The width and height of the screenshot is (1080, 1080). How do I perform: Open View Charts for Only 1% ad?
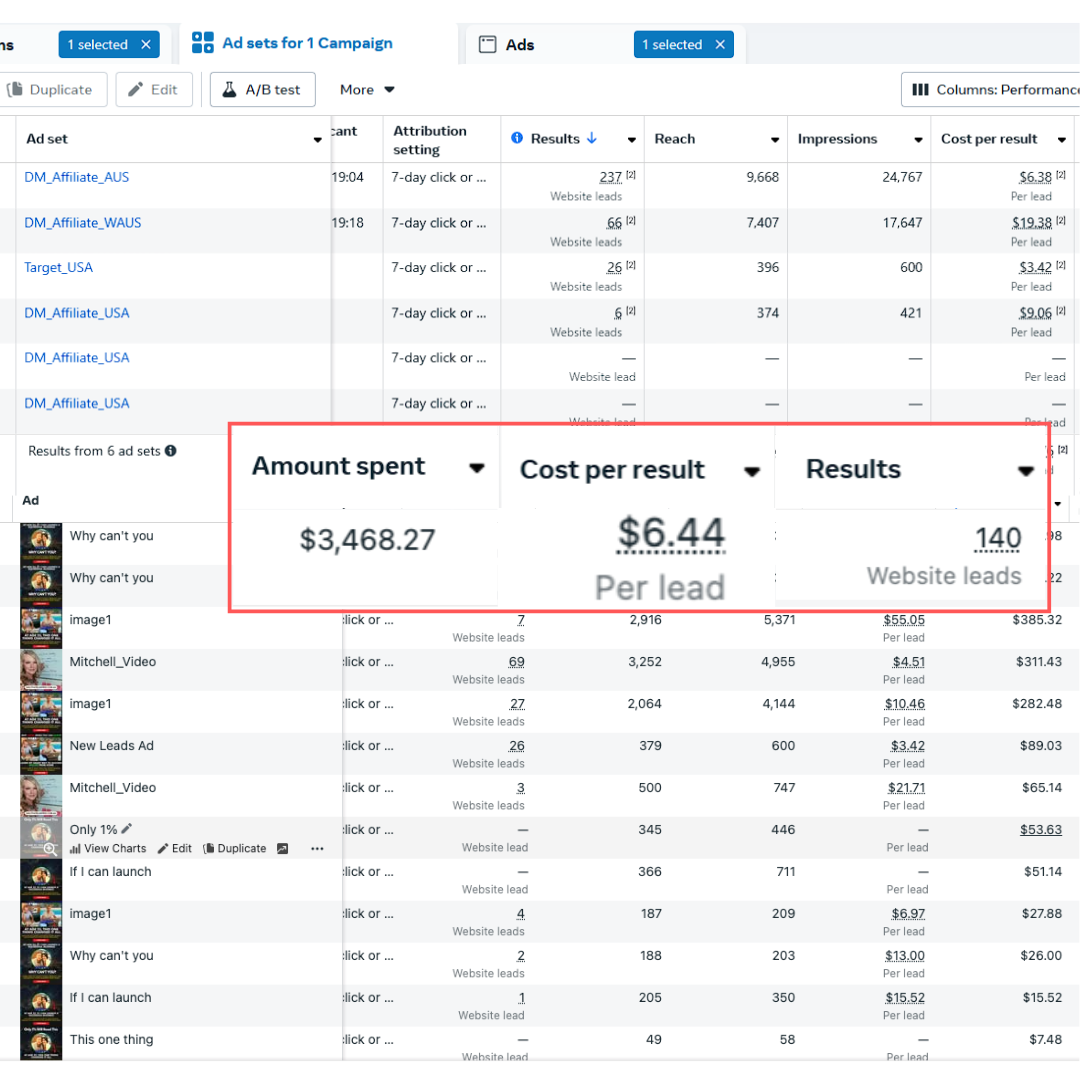point(108,848)
